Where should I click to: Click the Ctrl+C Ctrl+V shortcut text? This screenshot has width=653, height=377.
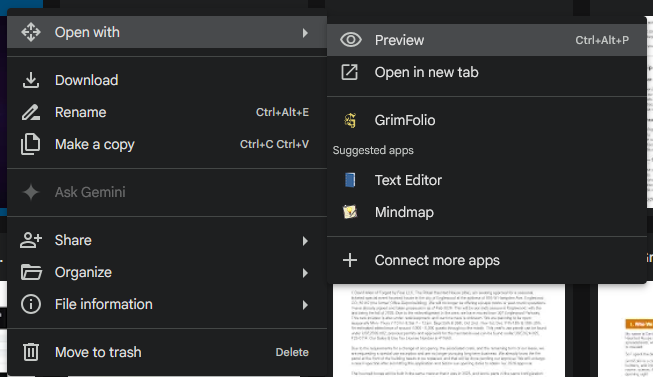point(274,144)
